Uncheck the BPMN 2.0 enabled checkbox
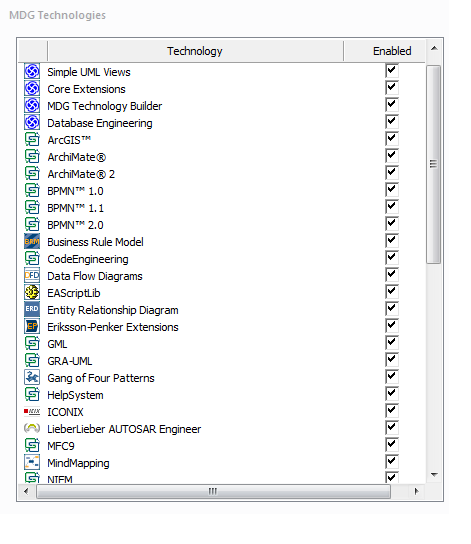Image resolution: width=471 pixels, height=544 pixels. 392,224
